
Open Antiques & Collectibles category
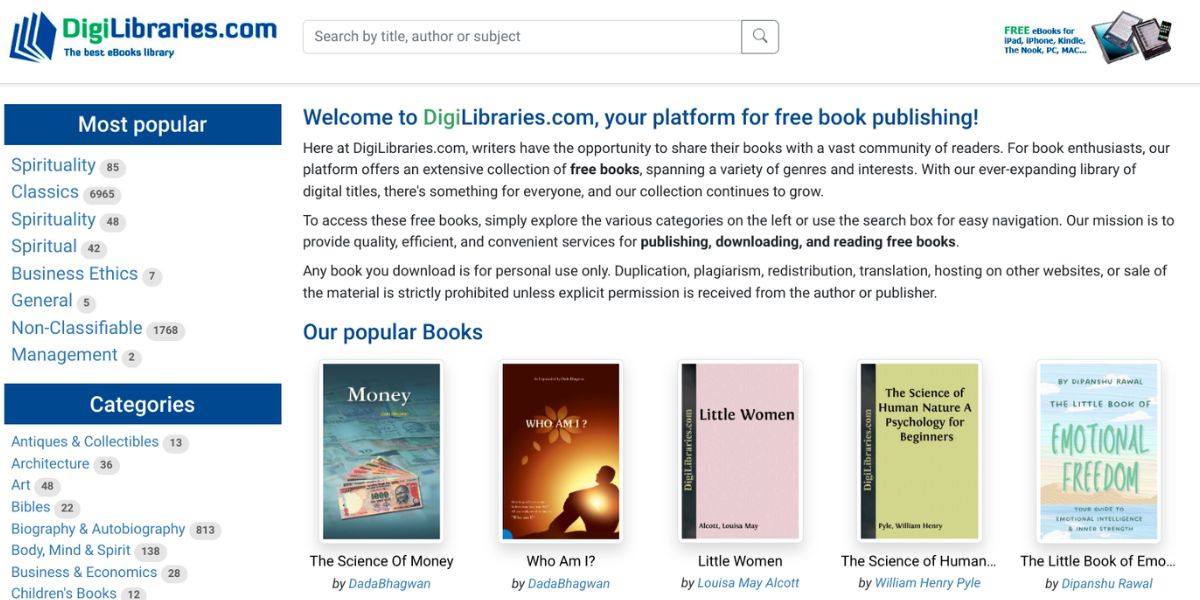(85, 442)
